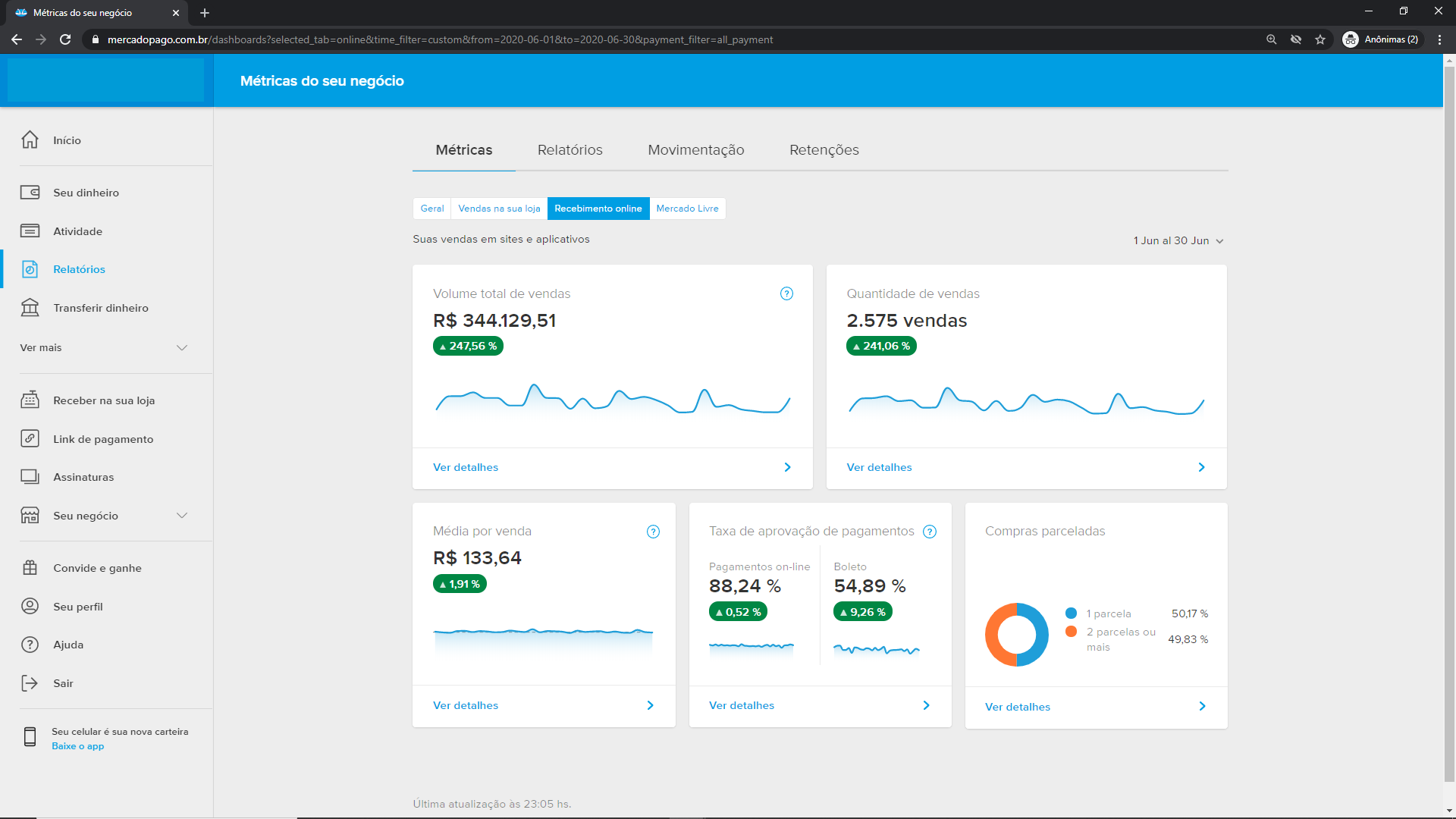Click the blue 1 parcela legend dot
Image resolution: width=1456 pixels, height=819 pixels.
tap(1071, 613)
